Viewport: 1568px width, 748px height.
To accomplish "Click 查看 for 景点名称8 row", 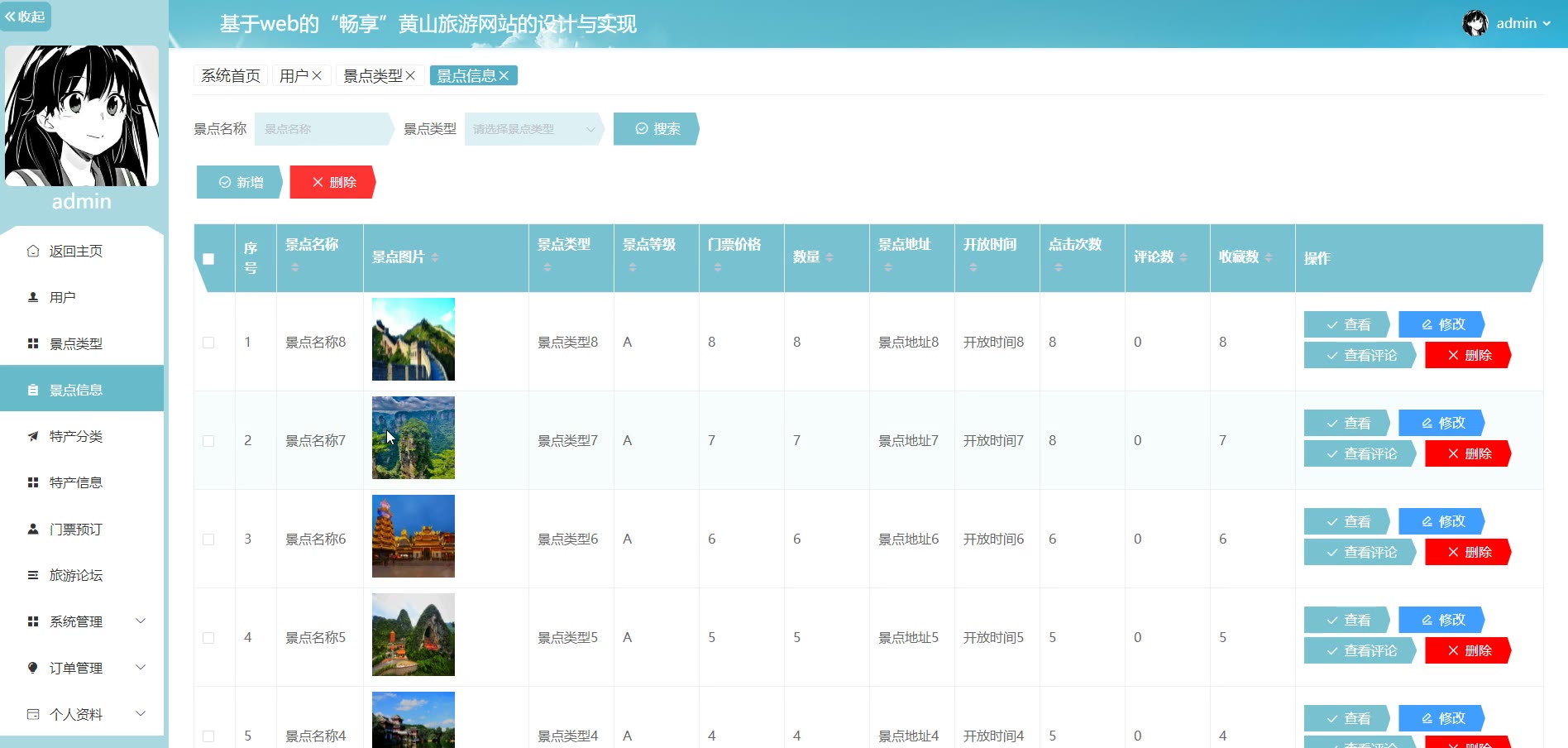I will coord(1347,324).
